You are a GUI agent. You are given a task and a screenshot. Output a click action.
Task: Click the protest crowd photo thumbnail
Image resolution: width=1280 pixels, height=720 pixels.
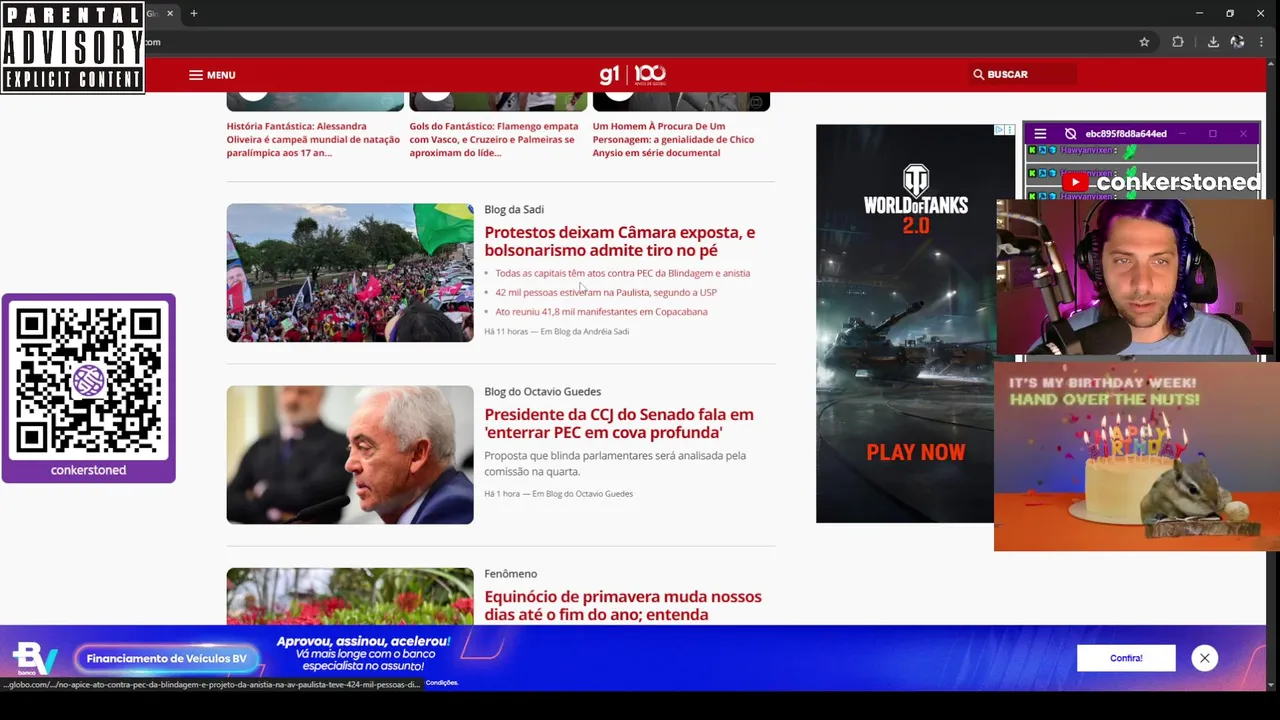[x=350, y=272]
